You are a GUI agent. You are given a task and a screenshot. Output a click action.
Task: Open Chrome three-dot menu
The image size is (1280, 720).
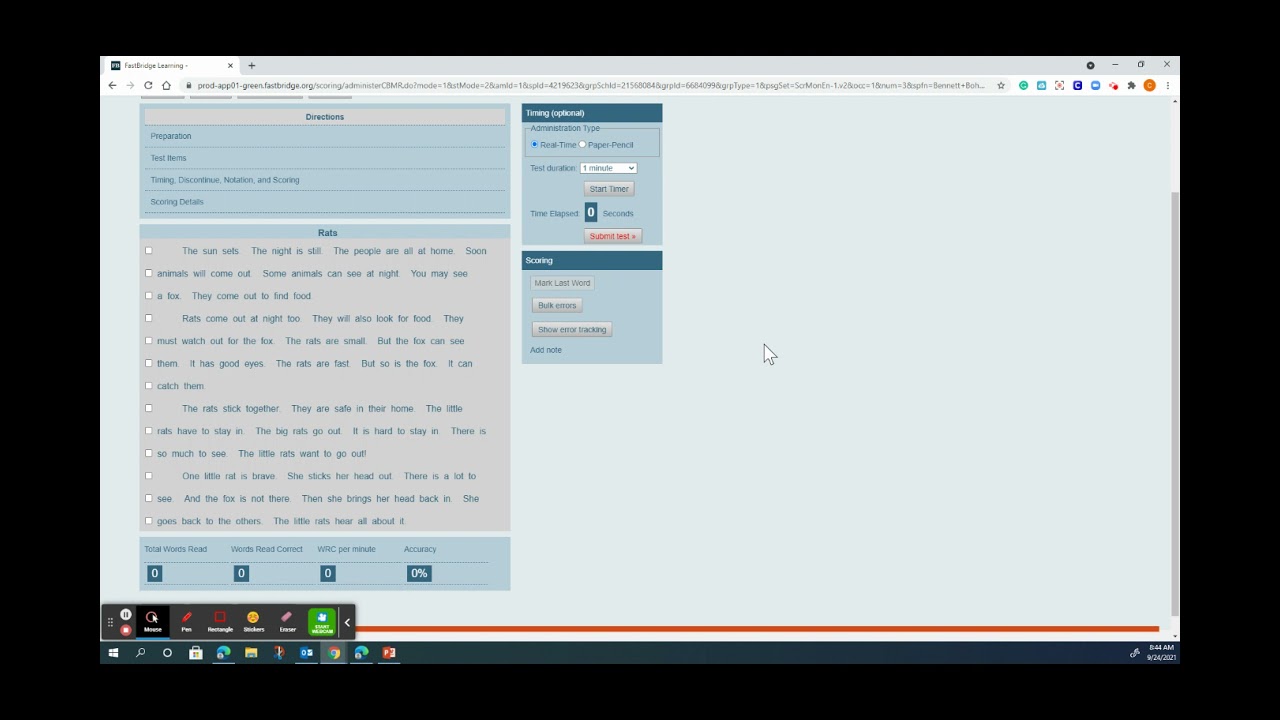click(1167, 86)
